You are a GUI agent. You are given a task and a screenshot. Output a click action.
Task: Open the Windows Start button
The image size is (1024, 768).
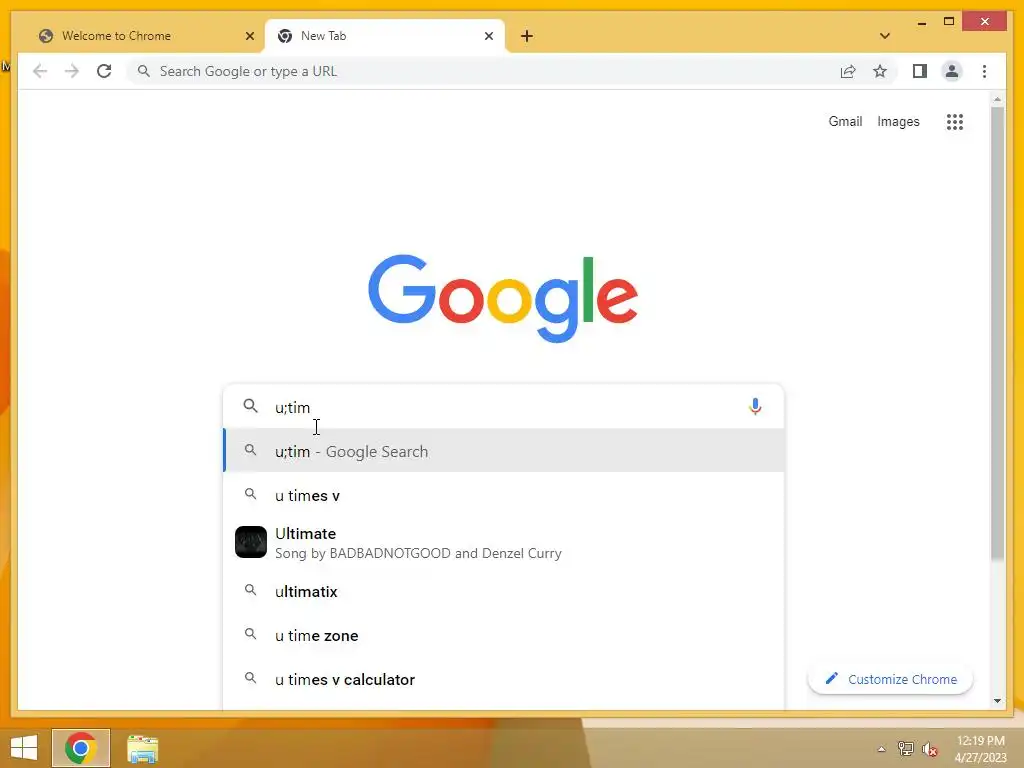24,748
